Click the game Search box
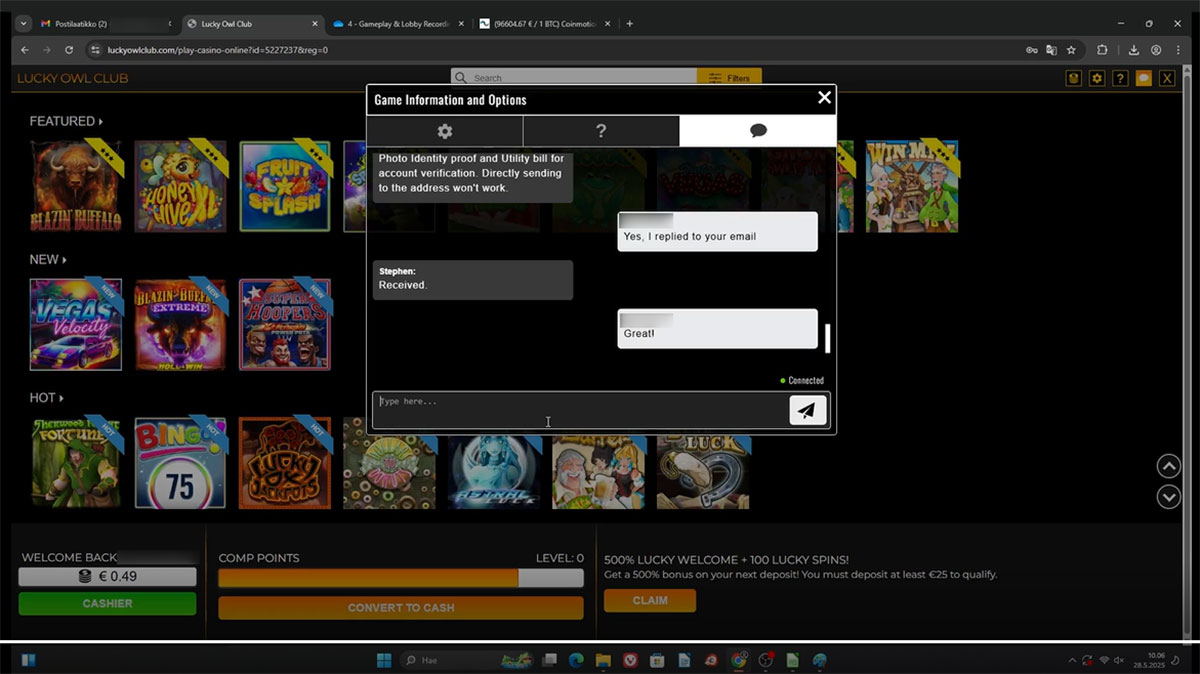 [x=574, y=78]
